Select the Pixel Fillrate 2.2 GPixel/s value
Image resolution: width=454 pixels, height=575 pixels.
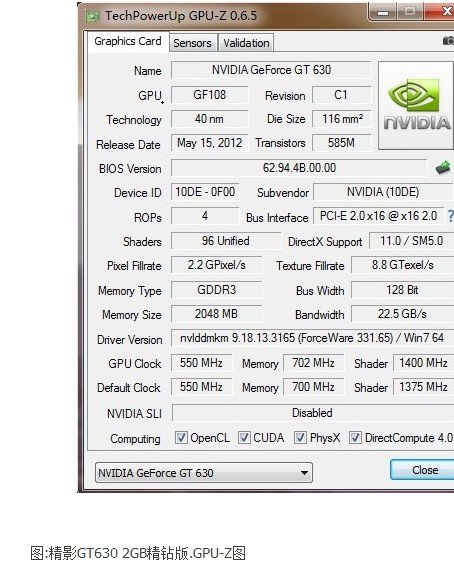click(x=217, y=265)
